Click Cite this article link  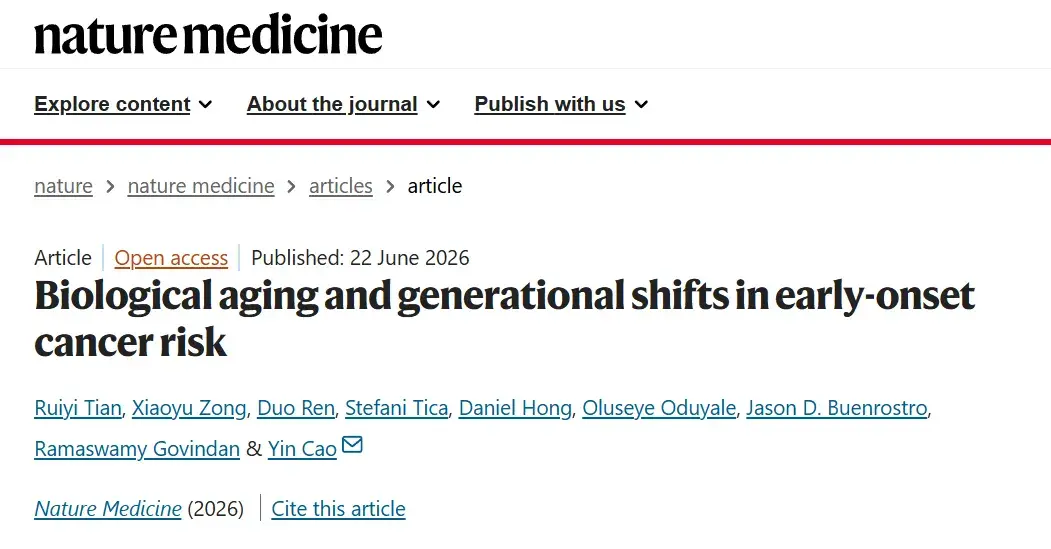[338, 509]
